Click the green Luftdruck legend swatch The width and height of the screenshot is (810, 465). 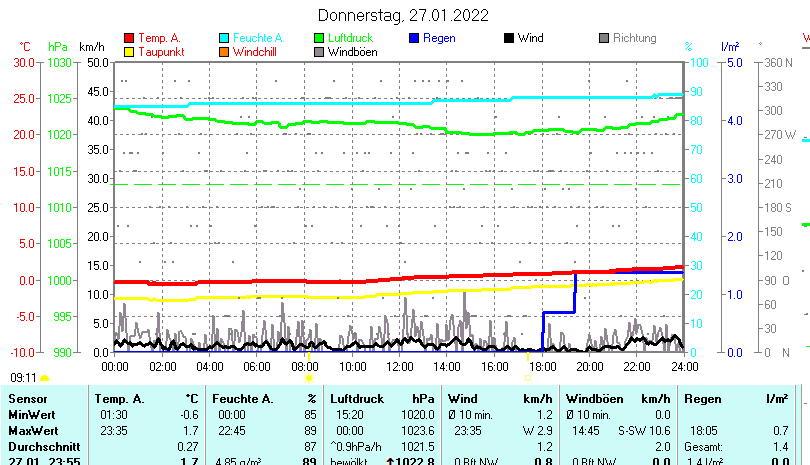319,38
